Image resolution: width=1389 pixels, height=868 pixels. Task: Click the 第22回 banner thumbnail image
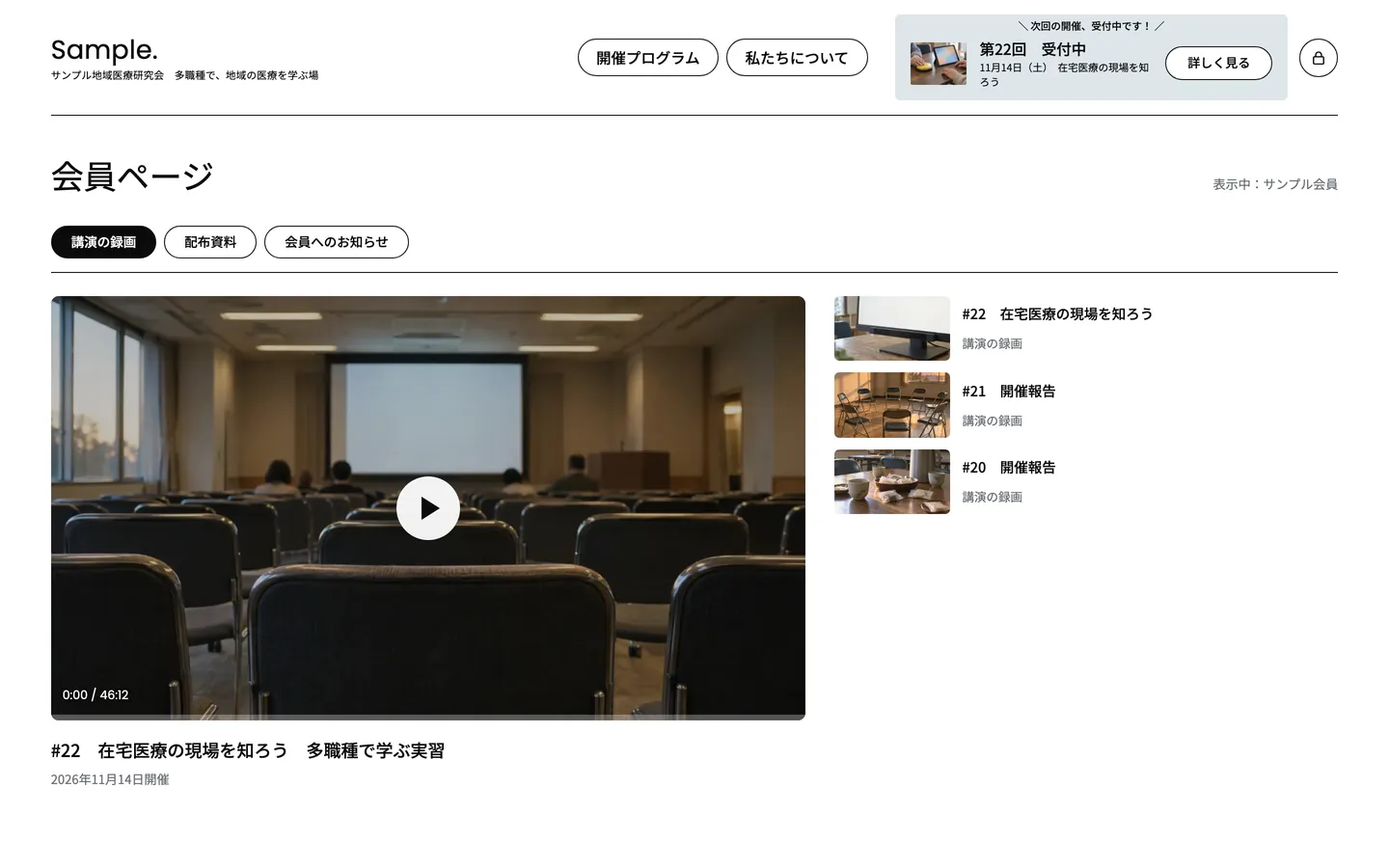tap(939, 64)
